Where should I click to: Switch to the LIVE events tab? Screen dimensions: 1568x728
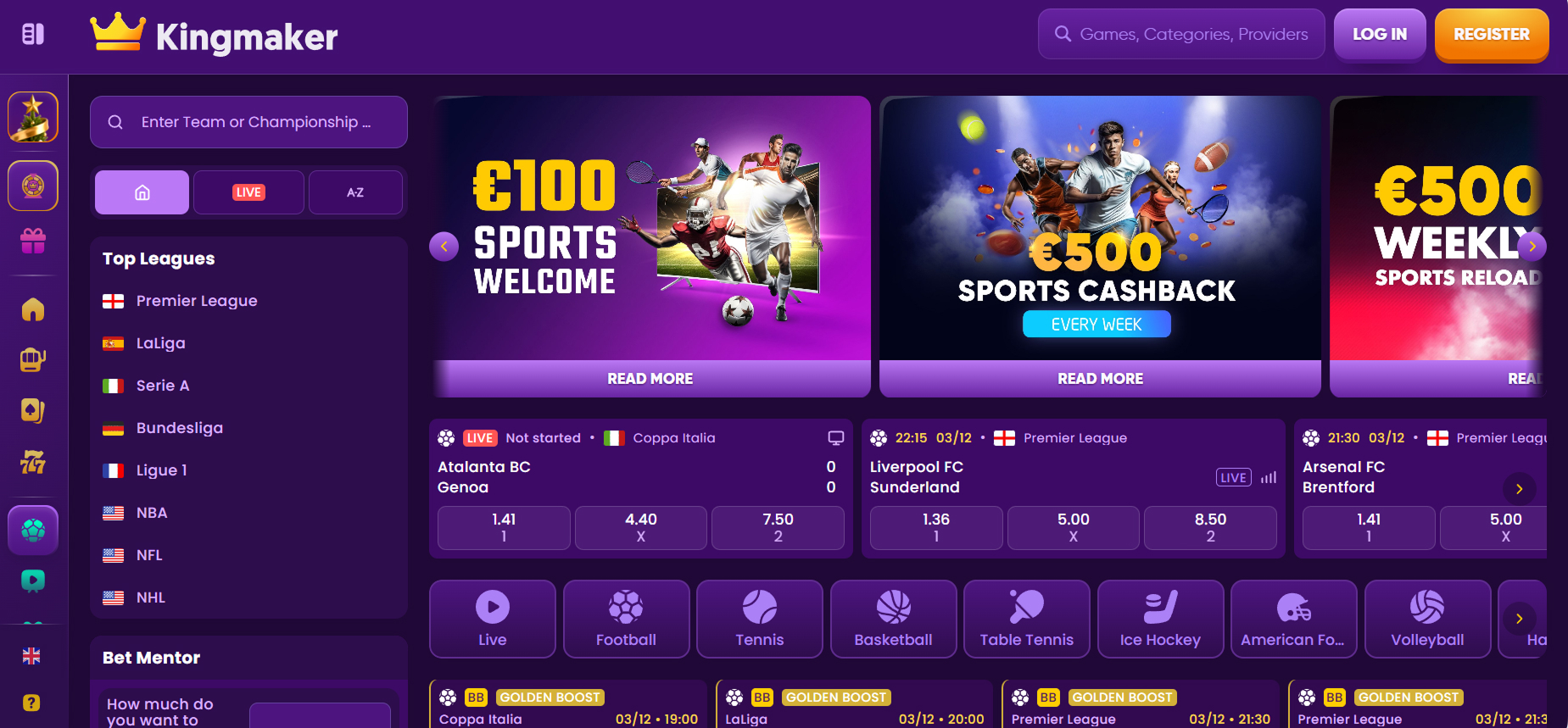248,192
